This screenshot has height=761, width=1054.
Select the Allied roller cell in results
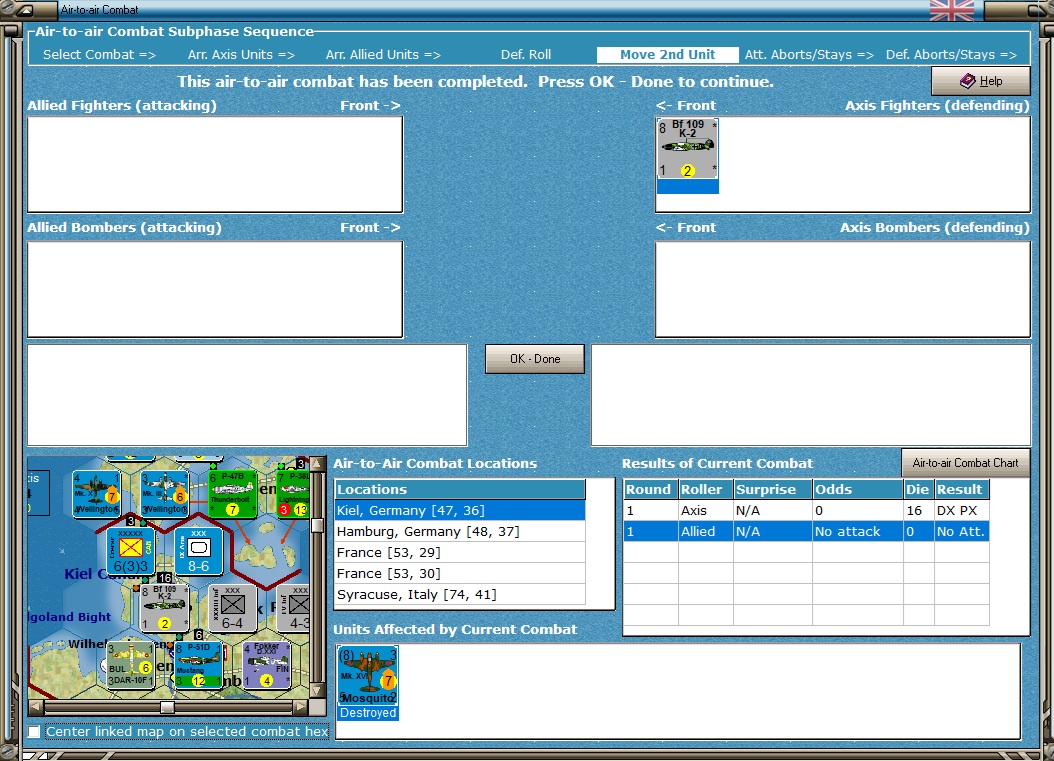704,531
